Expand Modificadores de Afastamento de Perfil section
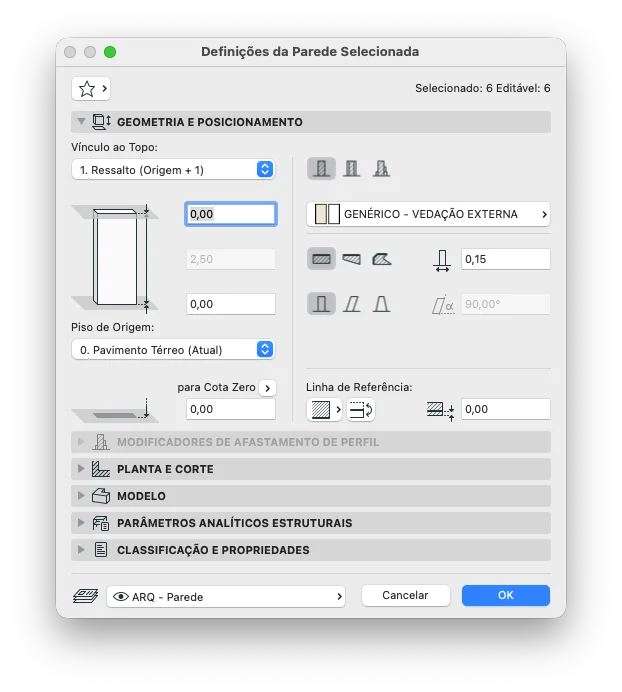 coord(81,442)
